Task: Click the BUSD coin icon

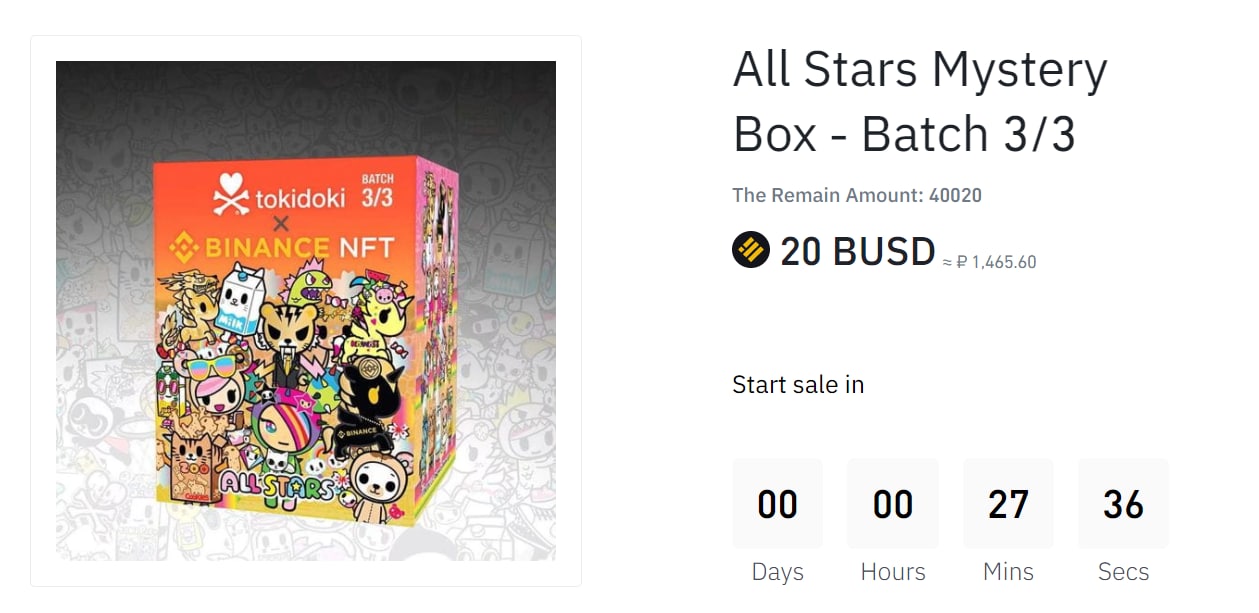Action: click(750, 250)
